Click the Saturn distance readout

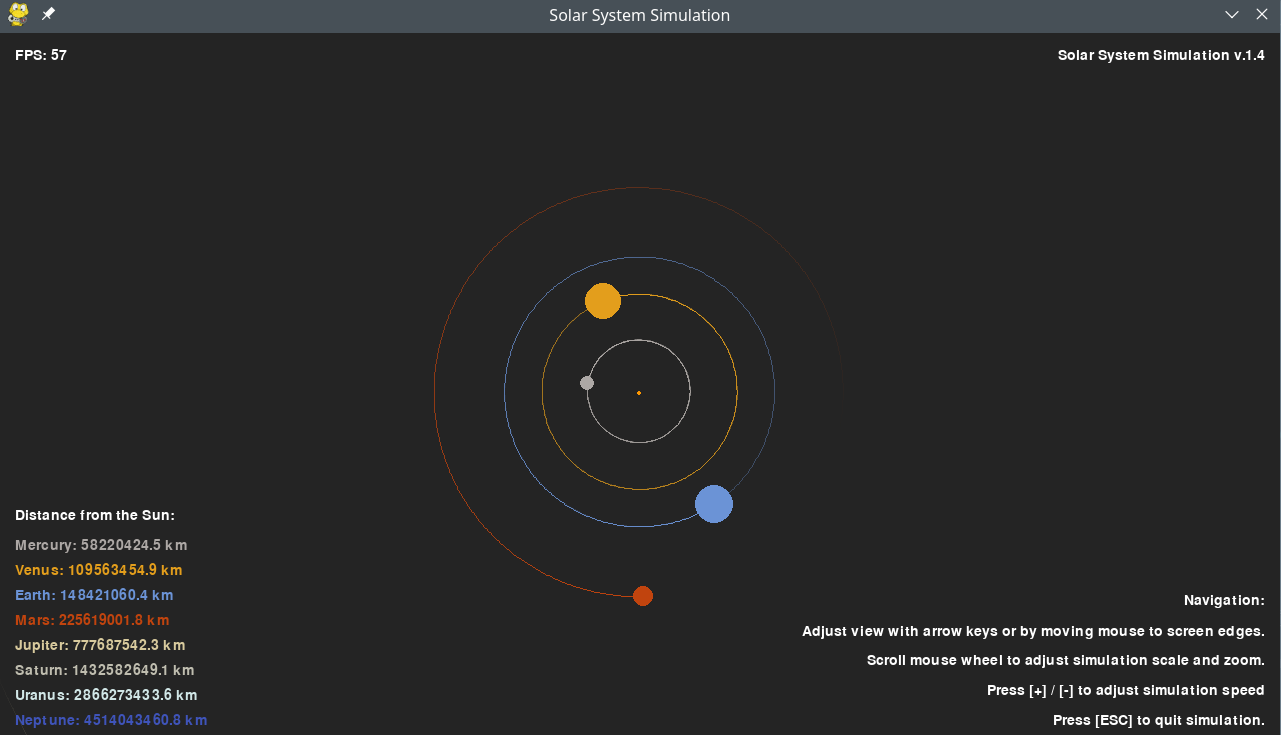[105, 670]
